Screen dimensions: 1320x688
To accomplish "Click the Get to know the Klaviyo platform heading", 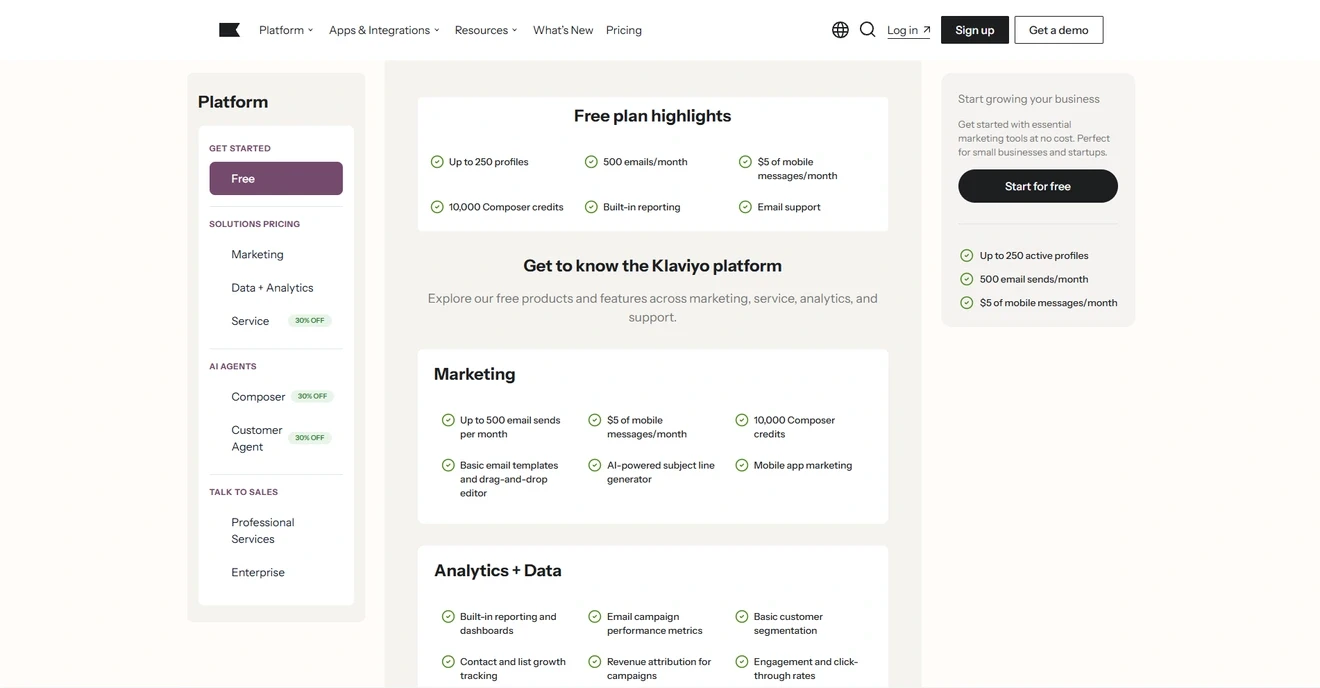I will pos(652,266).
